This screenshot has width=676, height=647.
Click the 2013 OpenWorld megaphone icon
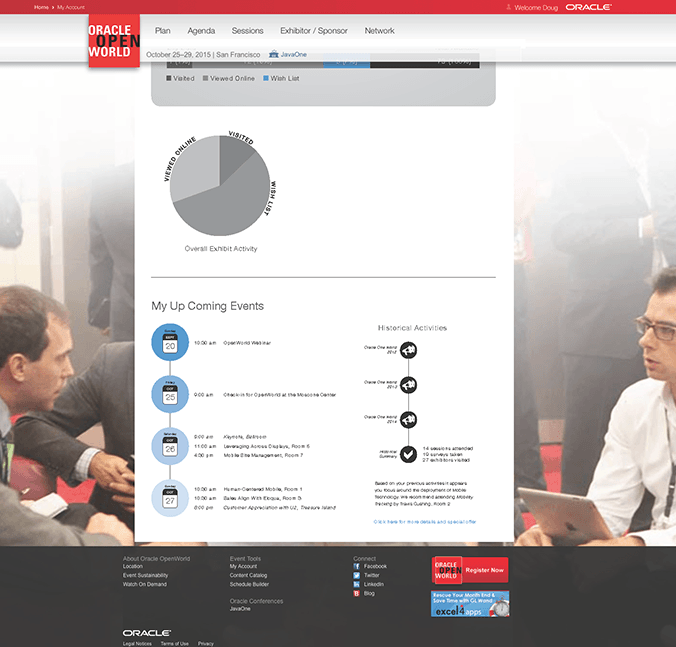point(408,384)
